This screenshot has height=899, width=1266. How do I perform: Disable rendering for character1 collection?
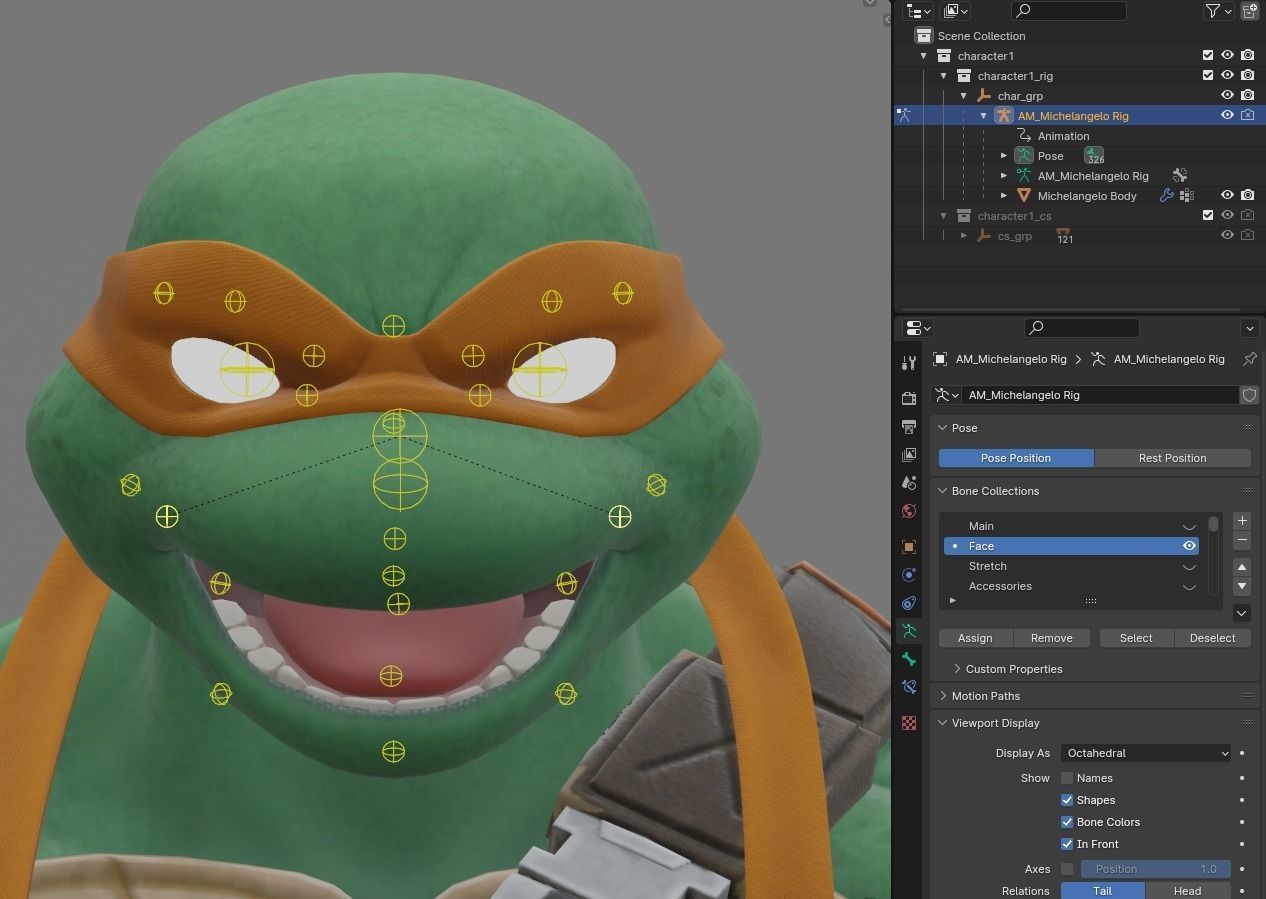point(1248,56)
